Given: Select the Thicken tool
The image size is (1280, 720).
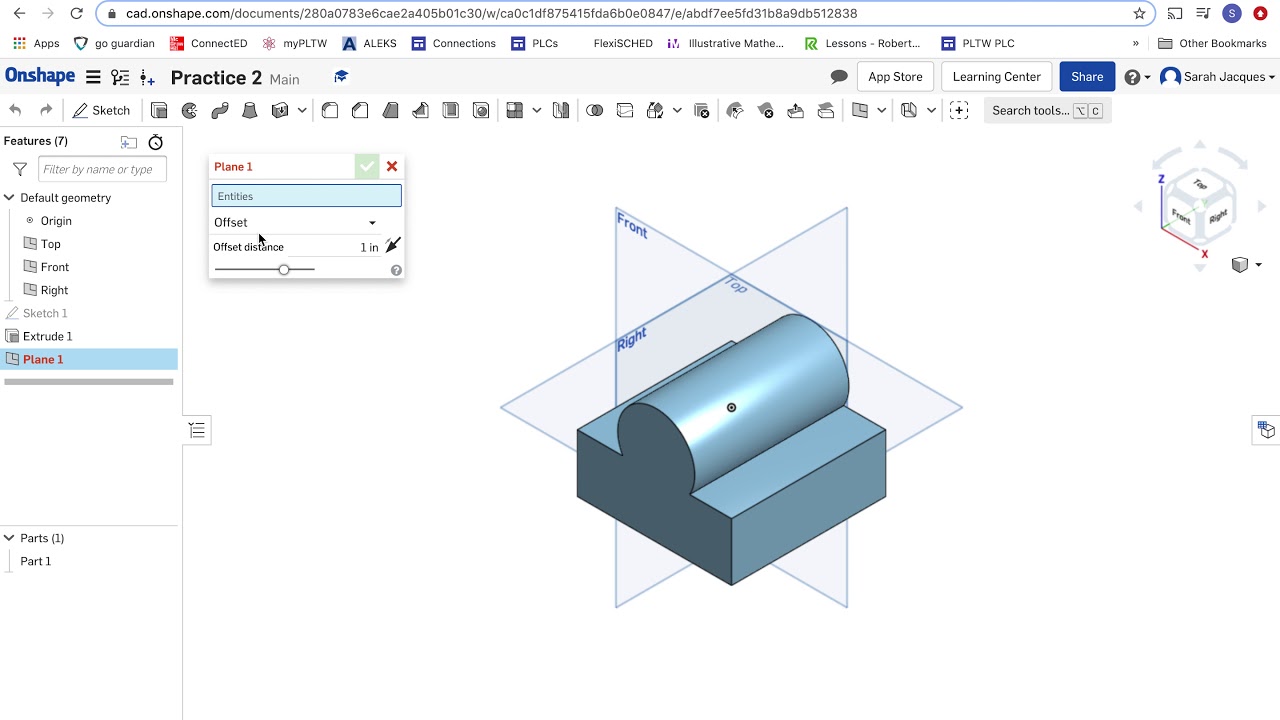Looking at the screenshot, I should [x=280, y=111].
